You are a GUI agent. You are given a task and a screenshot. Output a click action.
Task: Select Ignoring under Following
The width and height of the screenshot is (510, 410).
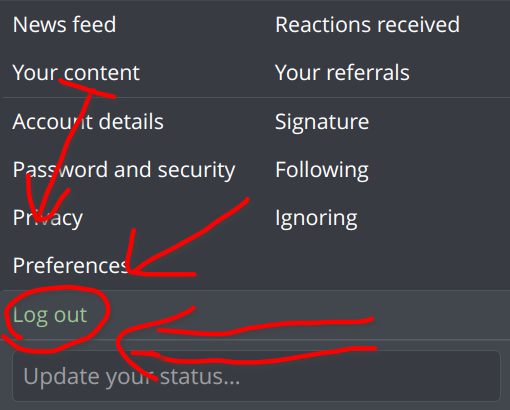[316, 219]
